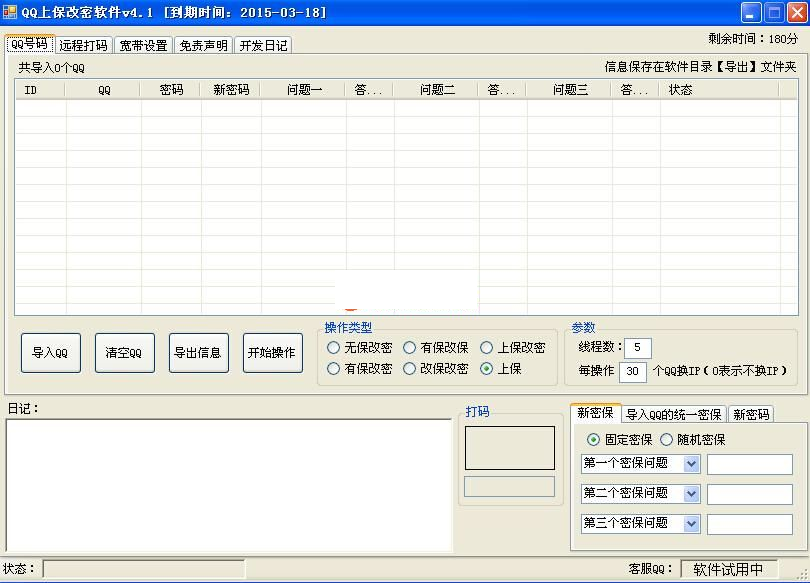Click the 清空QQ button
Viewport: 811px width, 585px height.
[124, 353]
